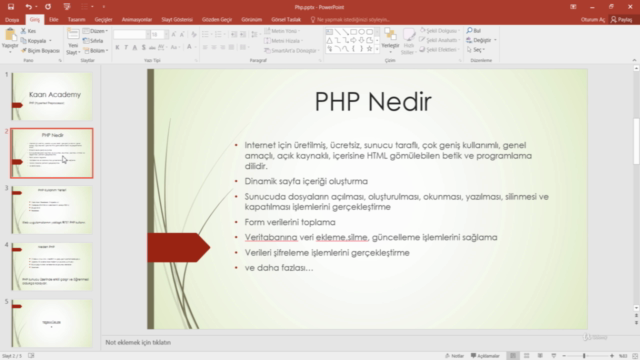Click zoom in plus in status bar

pos(612,356)
